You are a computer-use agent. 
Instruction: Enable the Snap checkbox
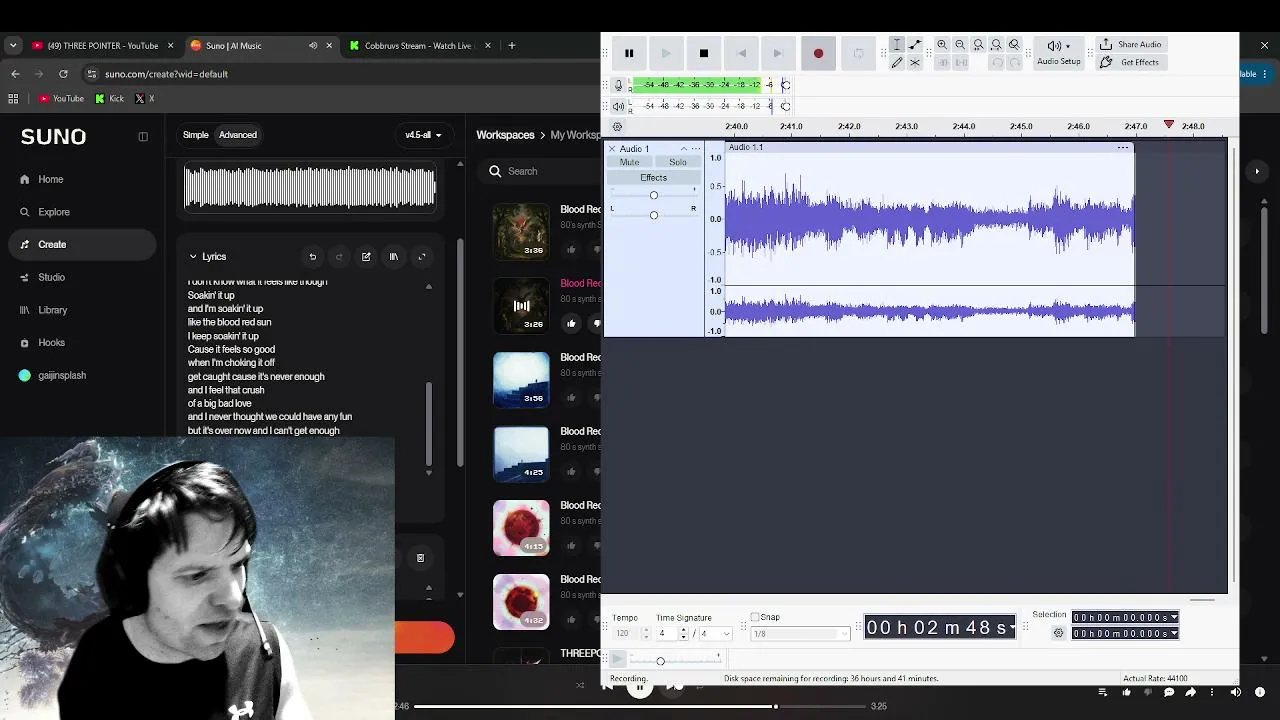click(755, 617)
